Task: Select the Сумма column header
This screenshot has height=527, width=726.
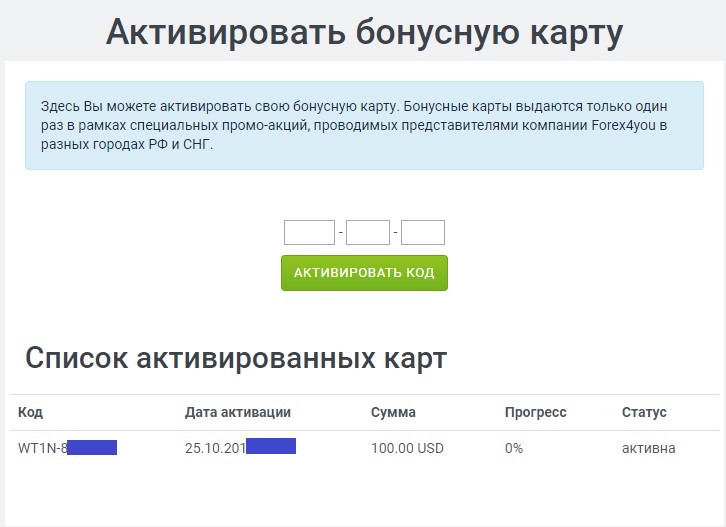Action: [x=393, y=412]
